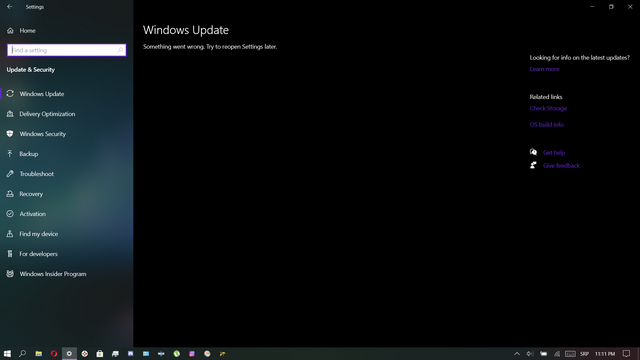Open For developers settings
Screen dimensions: 640x360
click(67, 254)
